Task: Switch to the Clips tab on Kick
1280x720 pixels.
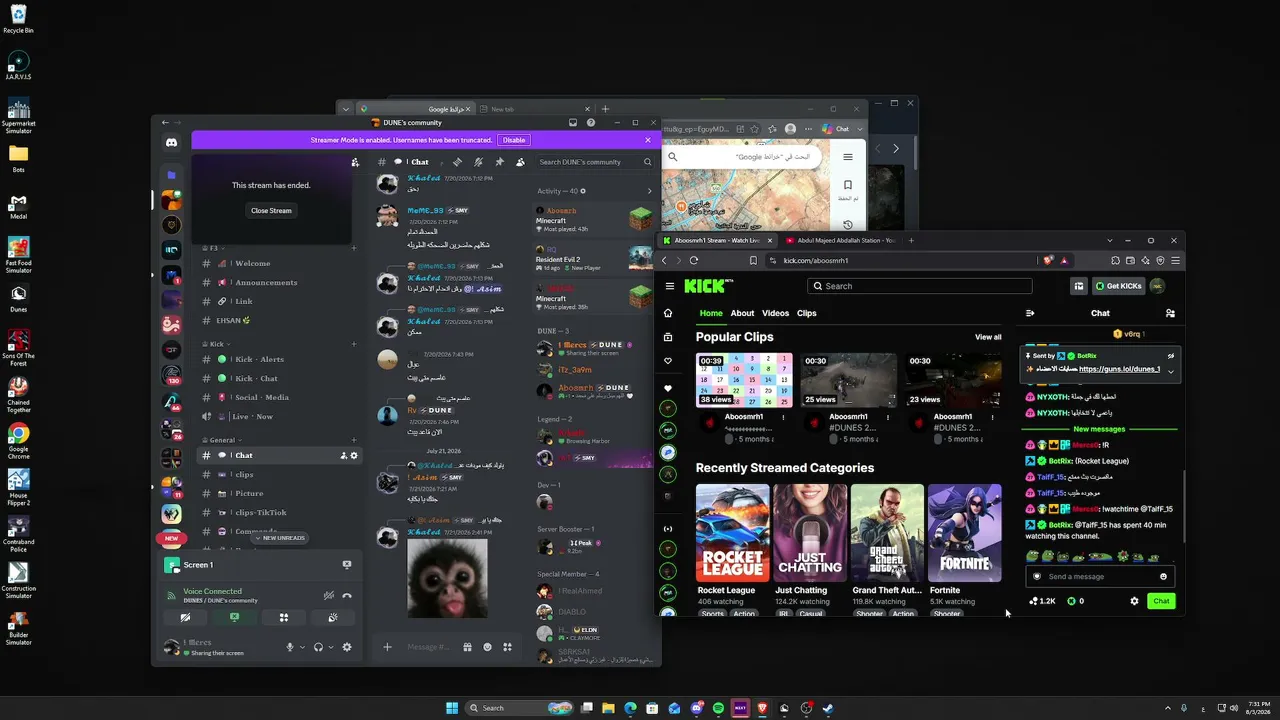Action: pos(807,313)
